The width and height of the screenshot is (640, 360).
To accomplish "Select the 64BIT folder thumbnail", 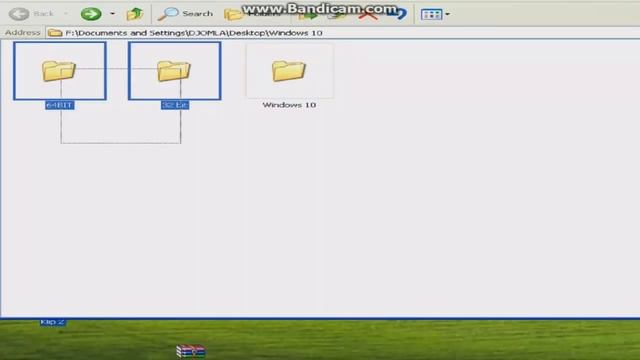I will pyautogui.click(x=60, y=71).
